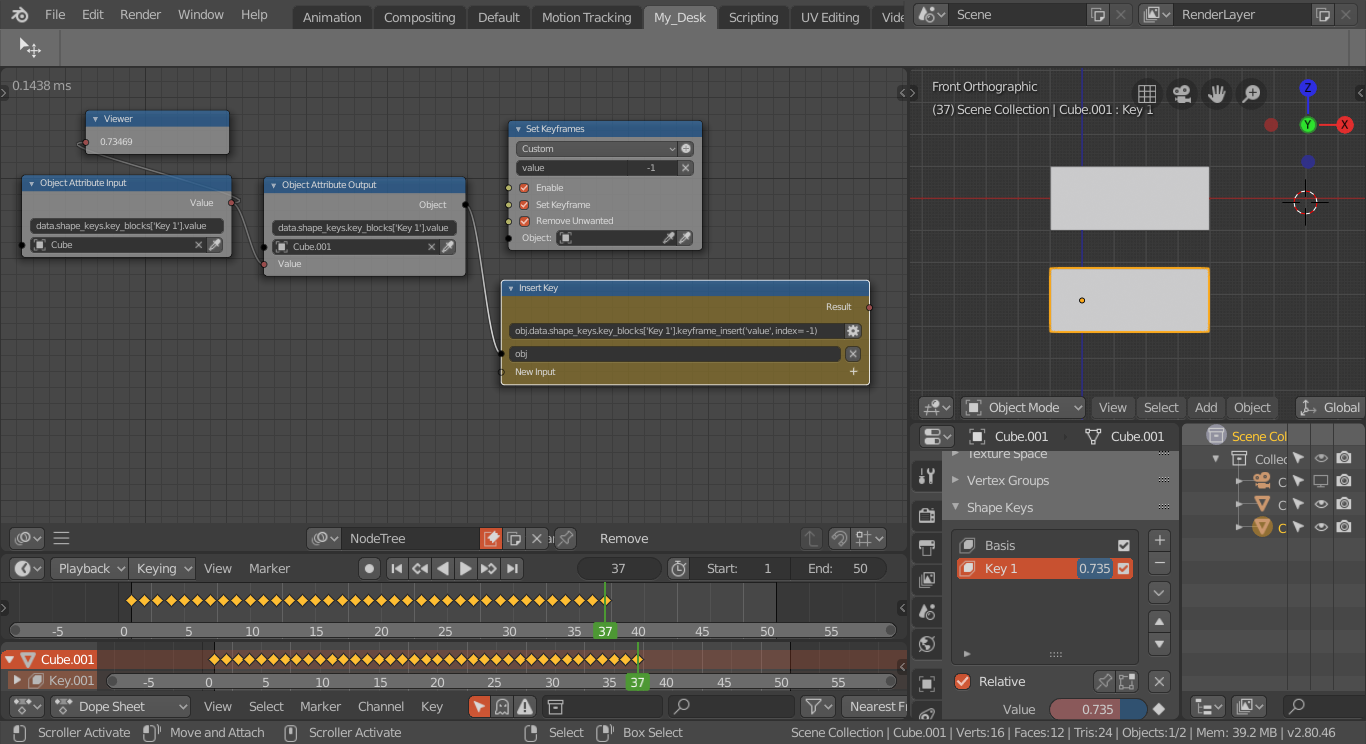Viewport: 1366px width, 744px height.
Task: Hide Cube.001 using the eye visibility toggle
Action: tap(1321, 527)
